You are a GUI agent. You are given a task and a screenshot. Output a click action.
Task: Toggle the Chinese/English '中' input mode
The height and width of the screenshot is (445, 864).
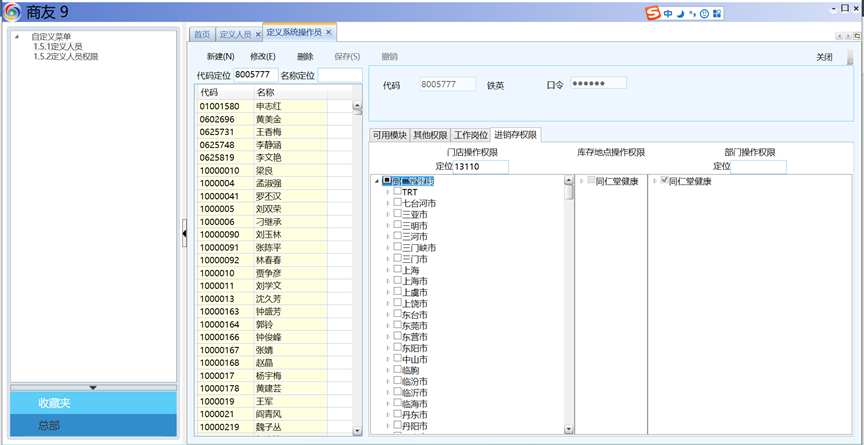pyautogui.click(x=668, y=14)
